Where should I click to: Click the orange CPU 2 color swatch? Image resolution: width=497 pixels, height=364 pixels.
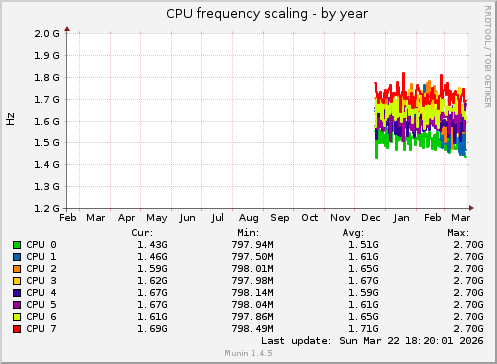pos(17,269)
